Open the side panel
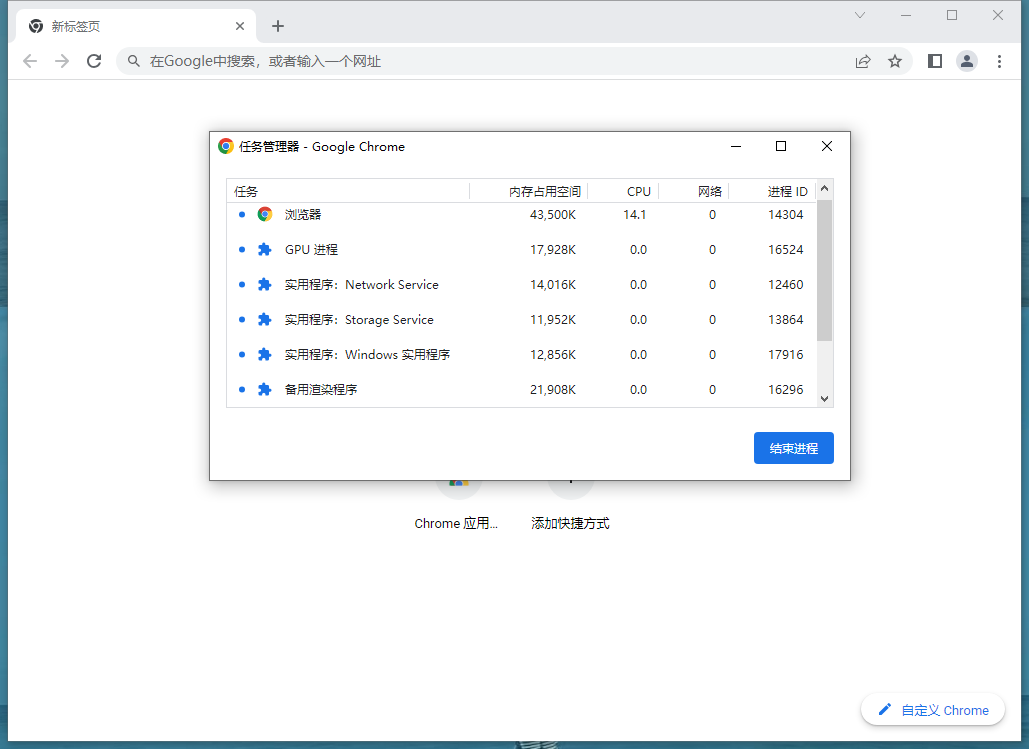Image resolution: width=1029 pixels, height=749 pixels. click(934, 61)
